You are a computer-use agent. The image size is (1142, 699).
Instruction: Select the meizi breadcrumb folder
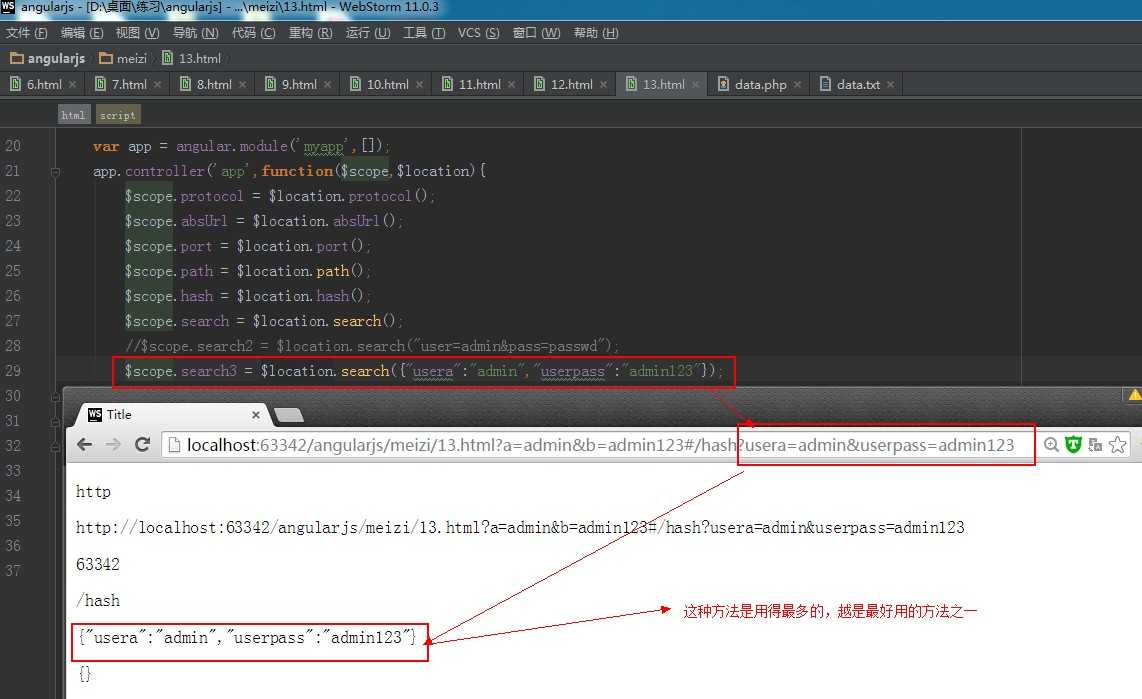pos(123,58)
